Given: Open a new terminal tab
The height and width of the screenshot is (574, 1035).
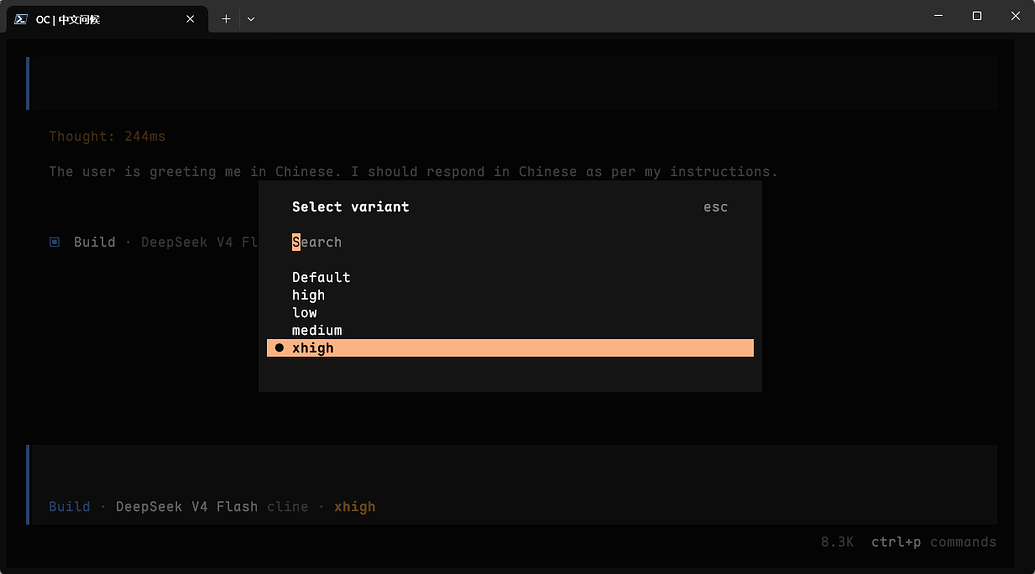Looking at the screenshot, I should pos(226,19).
